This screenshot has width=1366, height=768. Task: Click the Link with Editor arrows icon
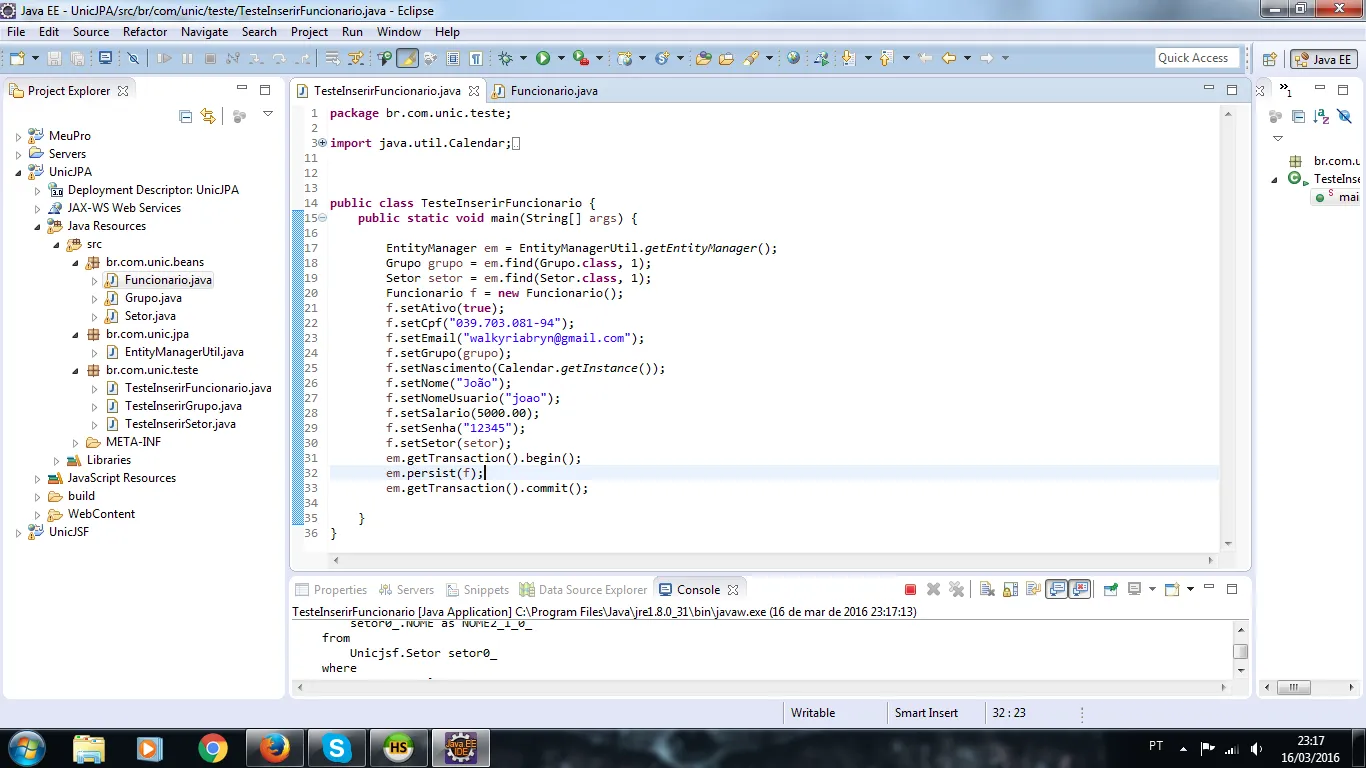click(x=208, y=116)
